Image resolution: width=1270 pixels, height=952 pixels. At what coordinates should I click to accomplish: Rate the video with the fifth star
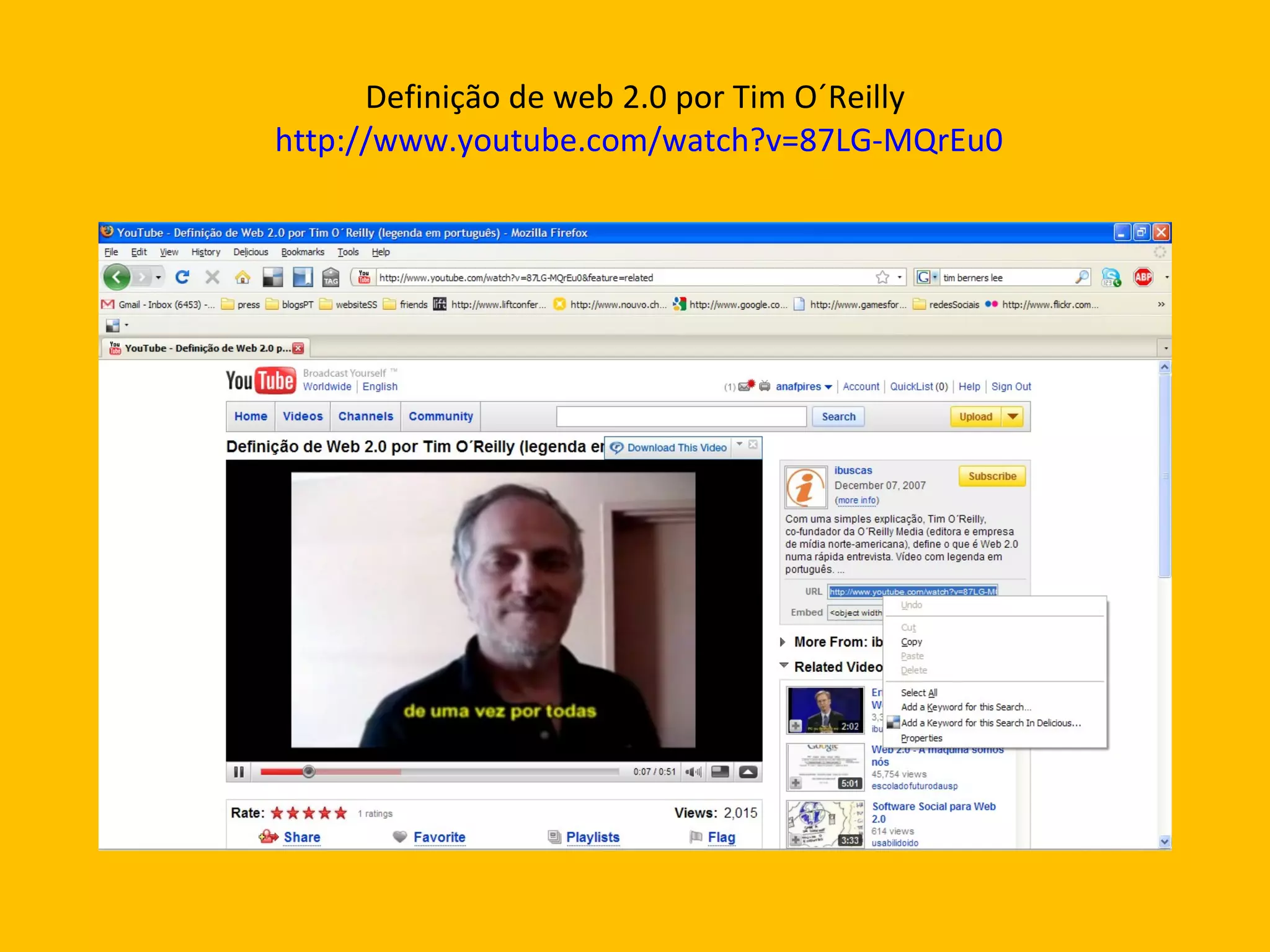pos(340,813)
